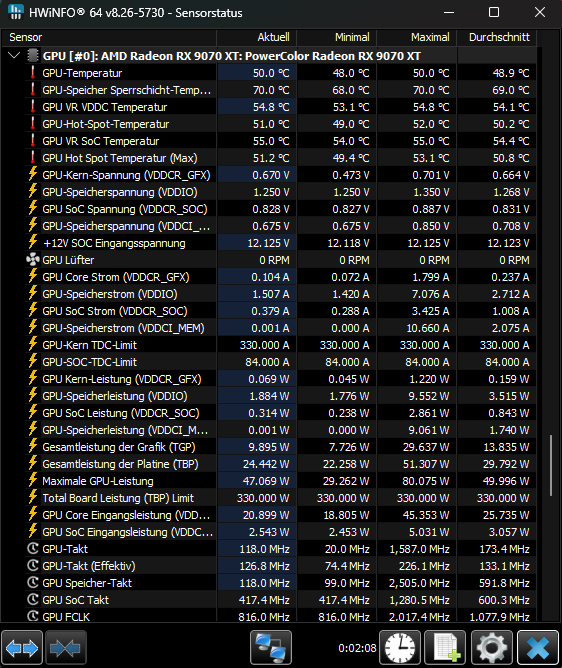Click the clock icon for GPU Speicher-Takt
This screenshot has width=562, height=668.
(33, 583)
